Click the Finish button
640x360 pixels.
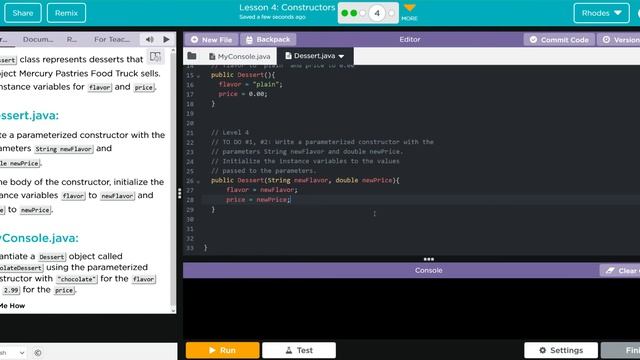tap(621, 350)
